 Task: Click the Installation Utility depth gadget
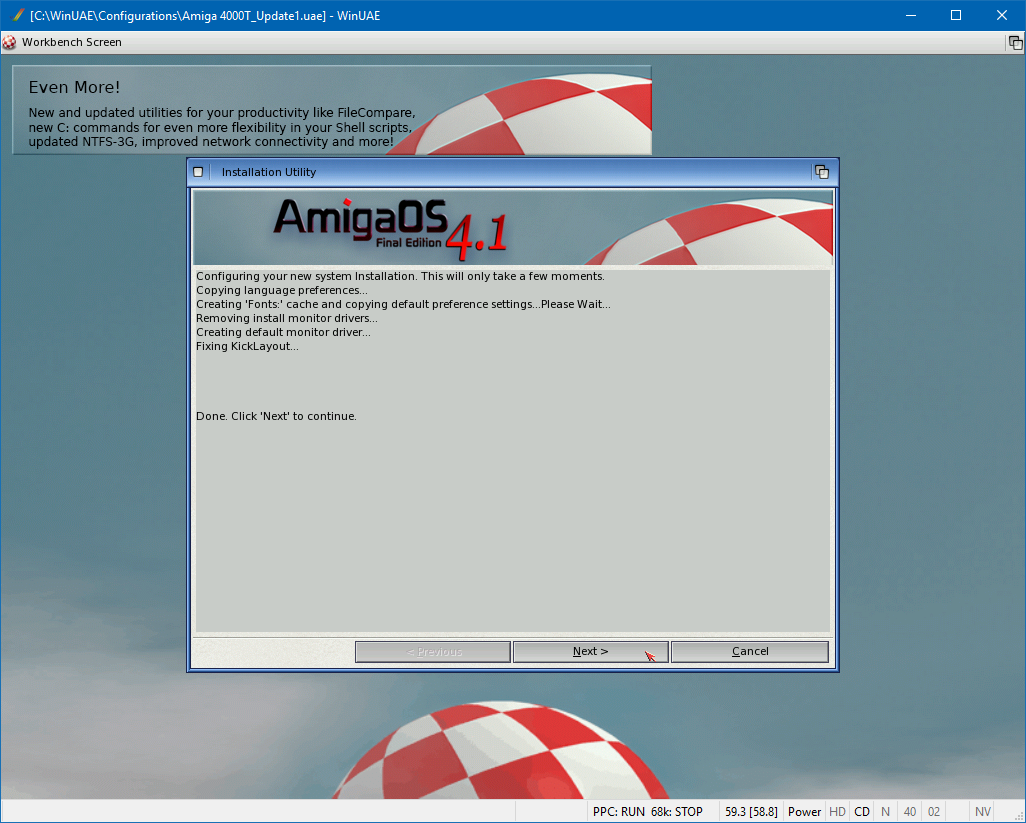pos(822,172)
